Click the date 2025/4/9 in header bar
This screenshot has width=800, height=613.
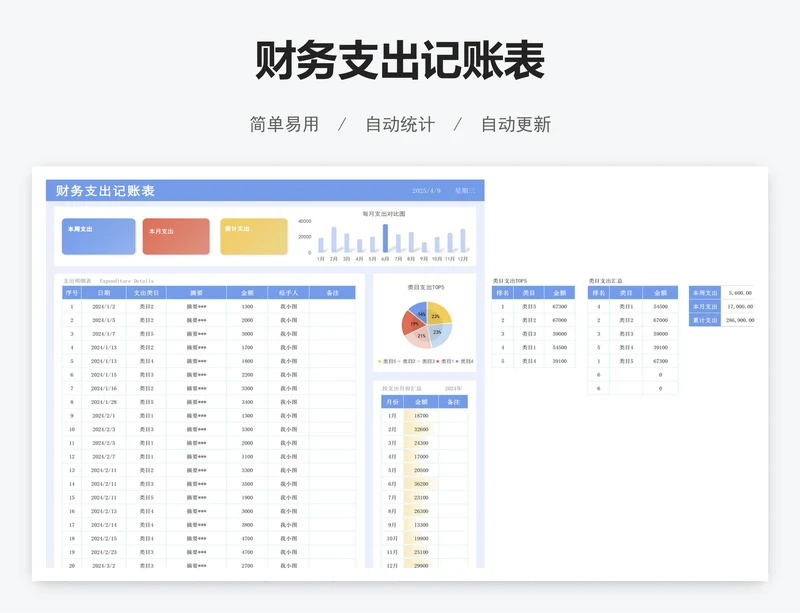coord(426,190)
